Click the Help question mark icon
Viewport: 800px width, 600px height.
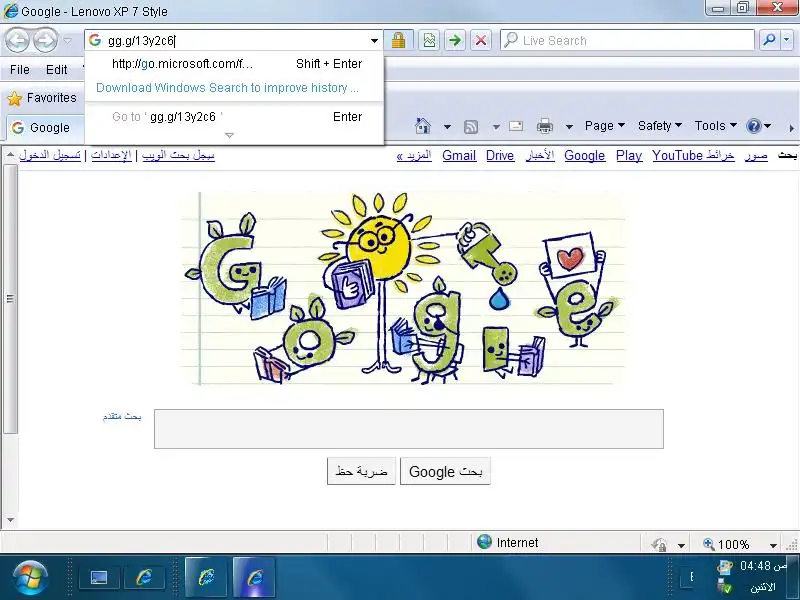[754, 126]
